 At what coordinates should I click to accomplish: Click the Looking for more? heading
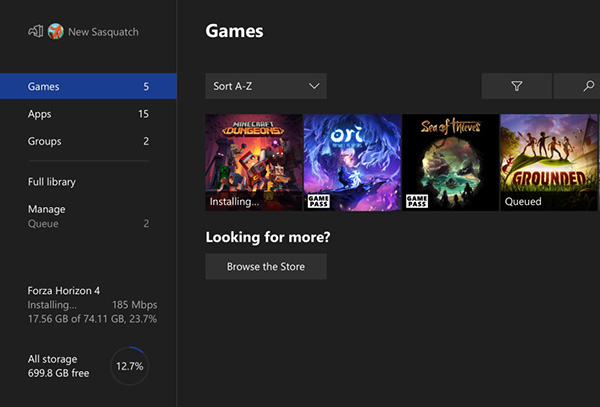pyautogui.click(x=267, y=237)
